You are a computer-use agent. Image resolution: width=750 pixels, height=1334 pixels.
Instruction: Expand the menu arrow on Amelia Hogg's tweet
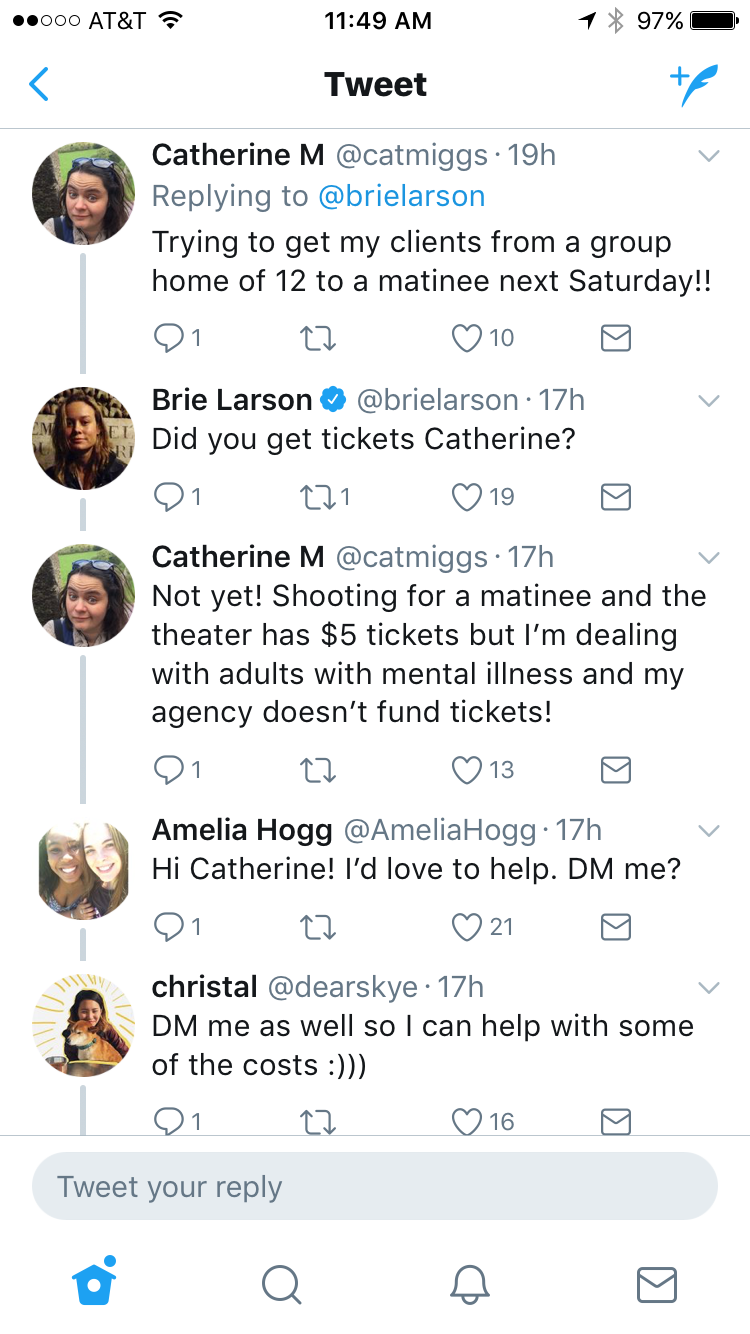[708, 831]
